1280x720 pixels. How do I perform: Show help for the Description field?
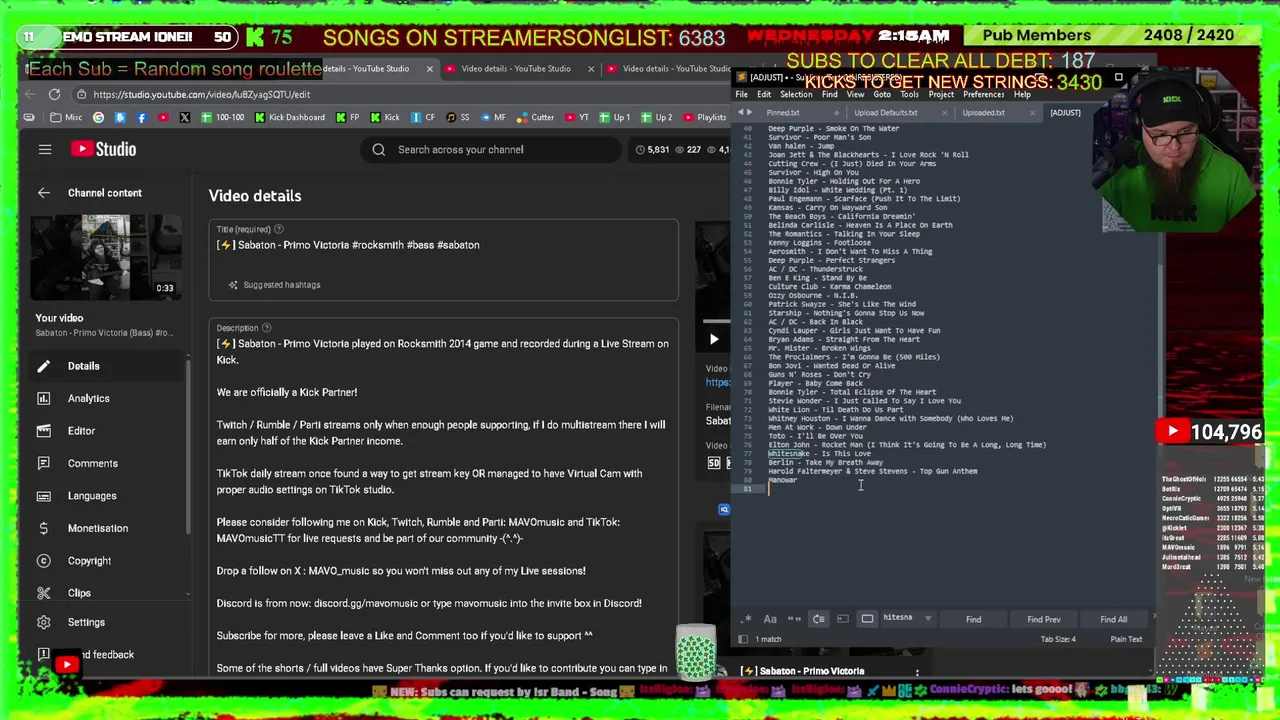click(268, 328)
